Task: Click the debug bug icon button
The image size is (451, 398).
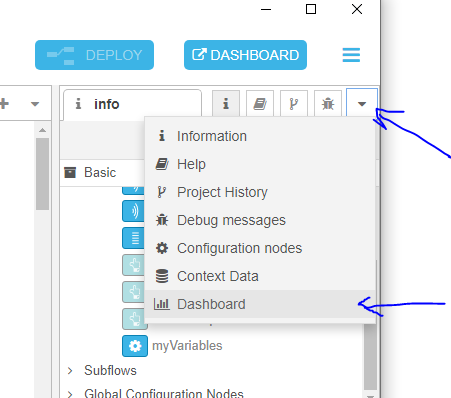Action: point(328,104)
